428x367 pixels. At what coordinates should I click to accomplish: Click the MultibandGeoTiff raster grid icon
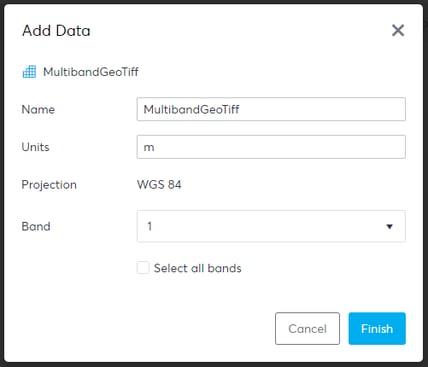pyautogui.click(x=29, y=72)
